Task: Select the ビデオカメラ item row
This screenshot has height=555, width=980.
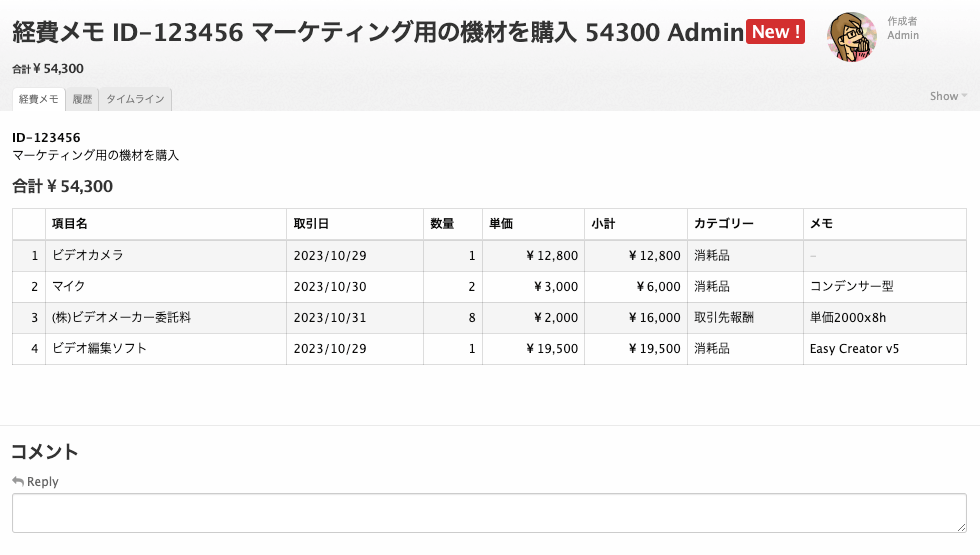Action: coord(489,256)
